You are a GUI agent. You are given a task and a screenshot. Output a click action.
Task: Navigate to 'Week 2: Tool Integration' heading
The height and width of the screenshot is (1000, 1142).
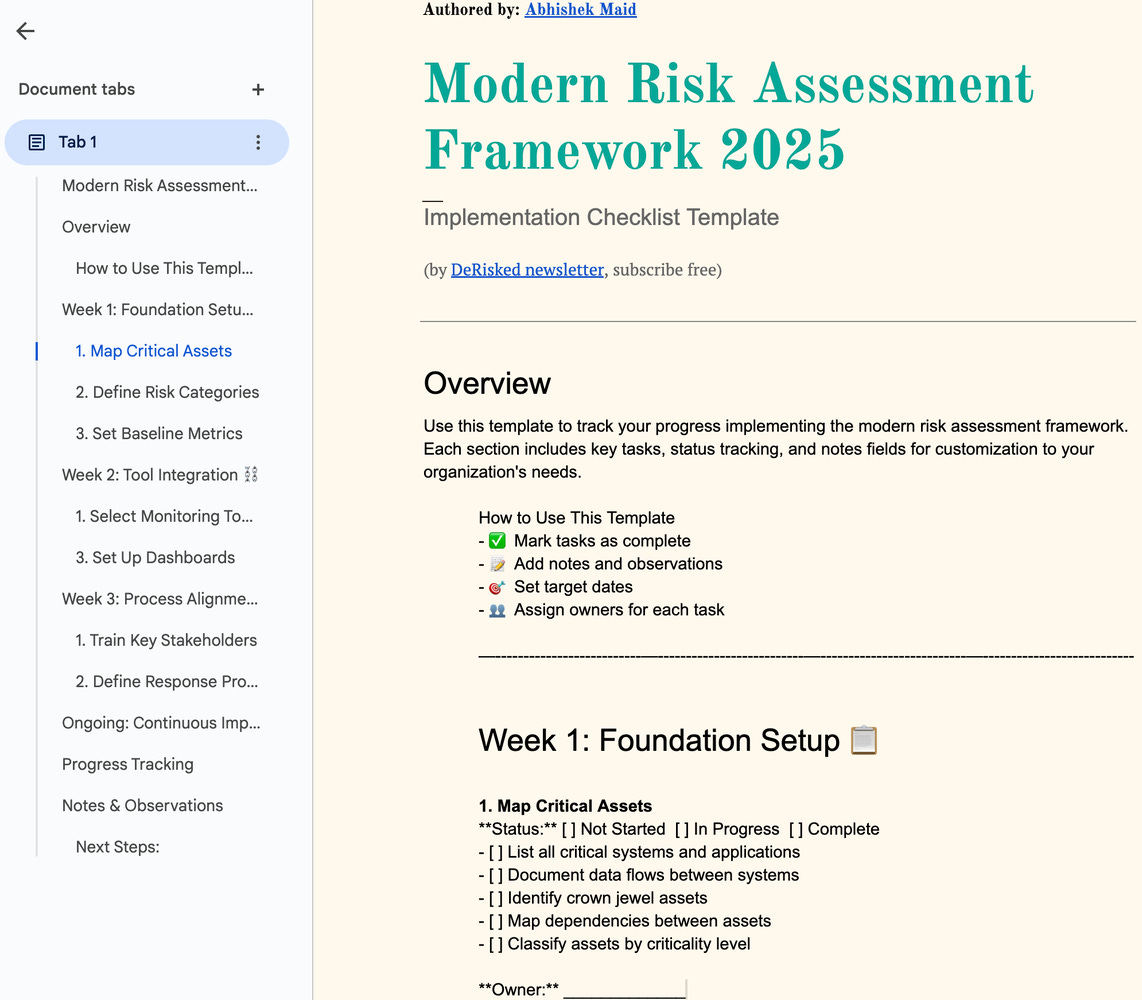tap(150, 474)
